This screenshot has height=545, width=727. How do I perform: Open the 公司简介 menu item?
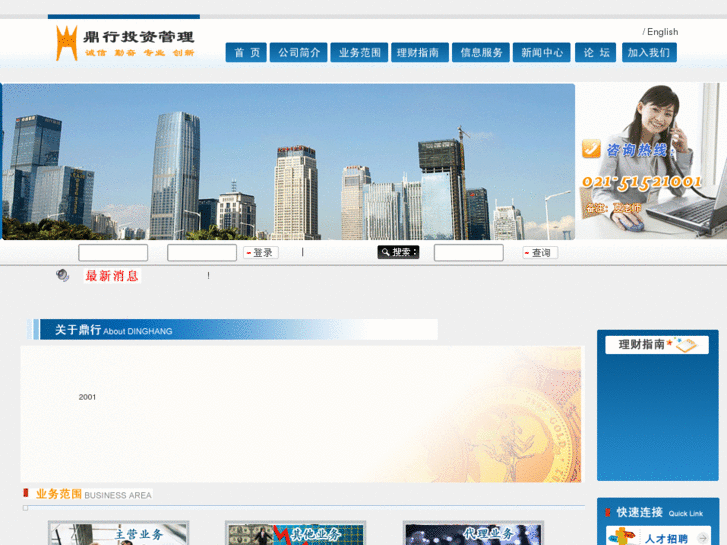coord(299,52)
